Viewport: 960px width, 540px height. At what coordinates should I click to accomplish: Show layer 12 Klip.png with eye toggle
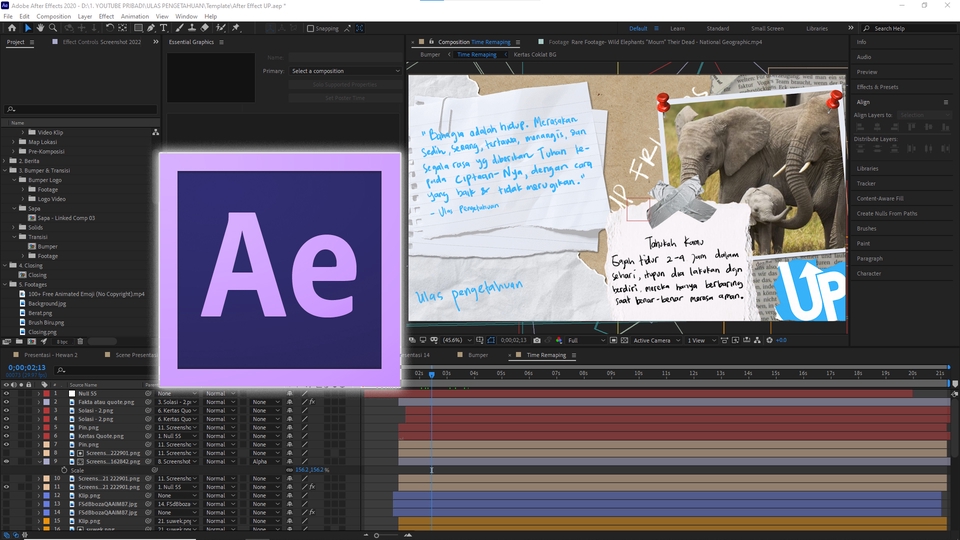tap(6, 495)
